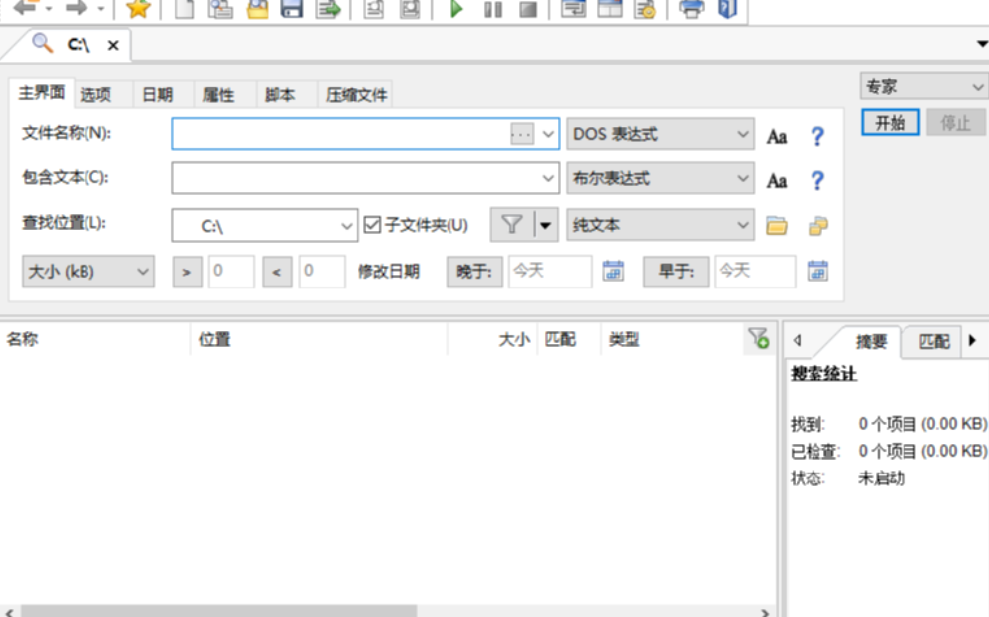Click the folder browse icon beside 纯文本 dropdown
The height and width of the screenshot is (617, 989).
click(x=778, y=225)
